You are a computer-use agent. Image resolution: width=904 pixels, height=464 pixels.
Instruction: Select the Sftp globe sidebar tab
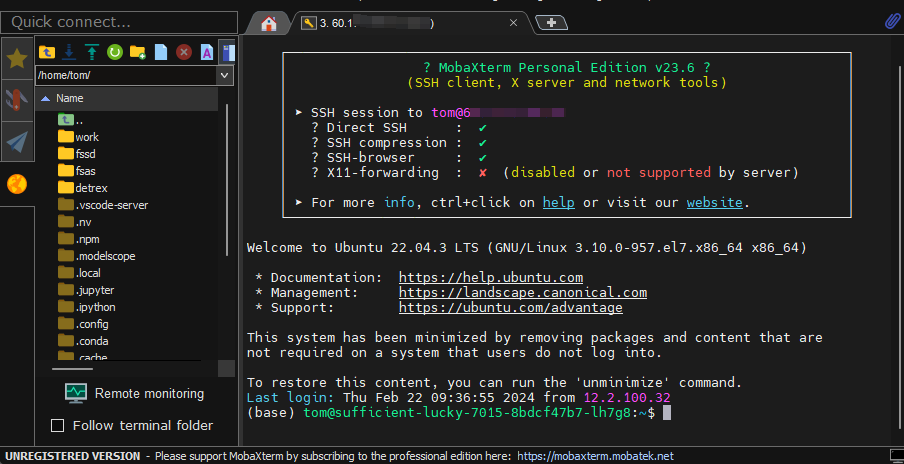click(17, 184)
